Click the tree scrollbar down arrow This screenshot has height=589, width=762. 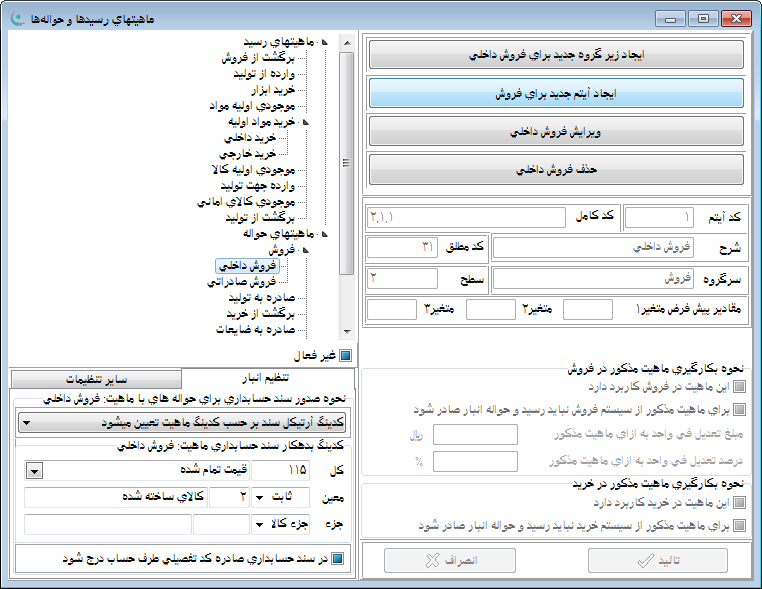(x=347, y=331)
